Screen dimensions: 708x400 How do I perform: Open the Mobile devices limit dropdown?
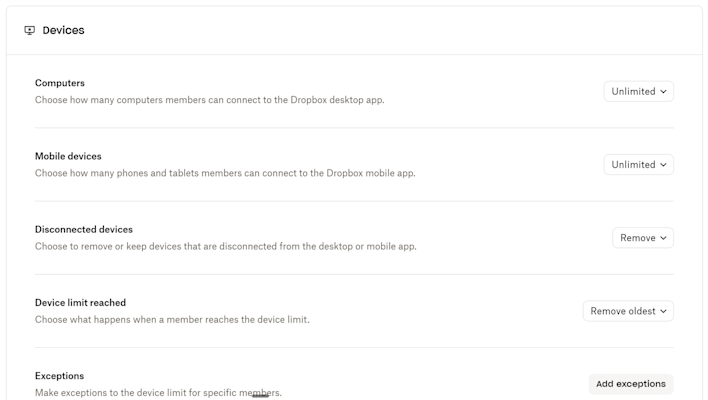click(638, 164)
